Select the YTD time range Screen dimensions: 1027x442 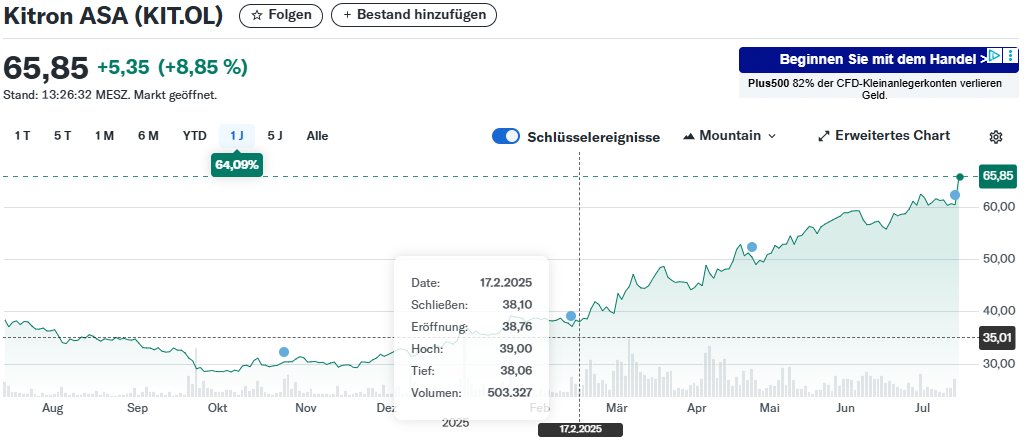click(x=195, y=136)
